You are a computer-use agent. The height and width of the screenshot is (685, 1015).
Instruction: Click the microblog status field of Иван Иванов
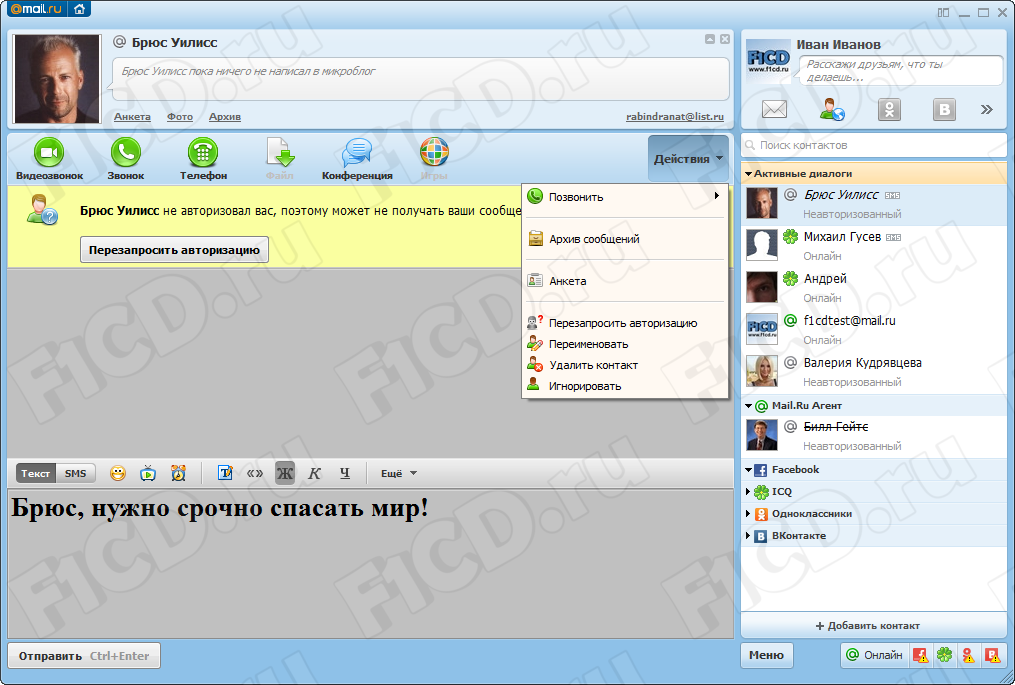900,71
